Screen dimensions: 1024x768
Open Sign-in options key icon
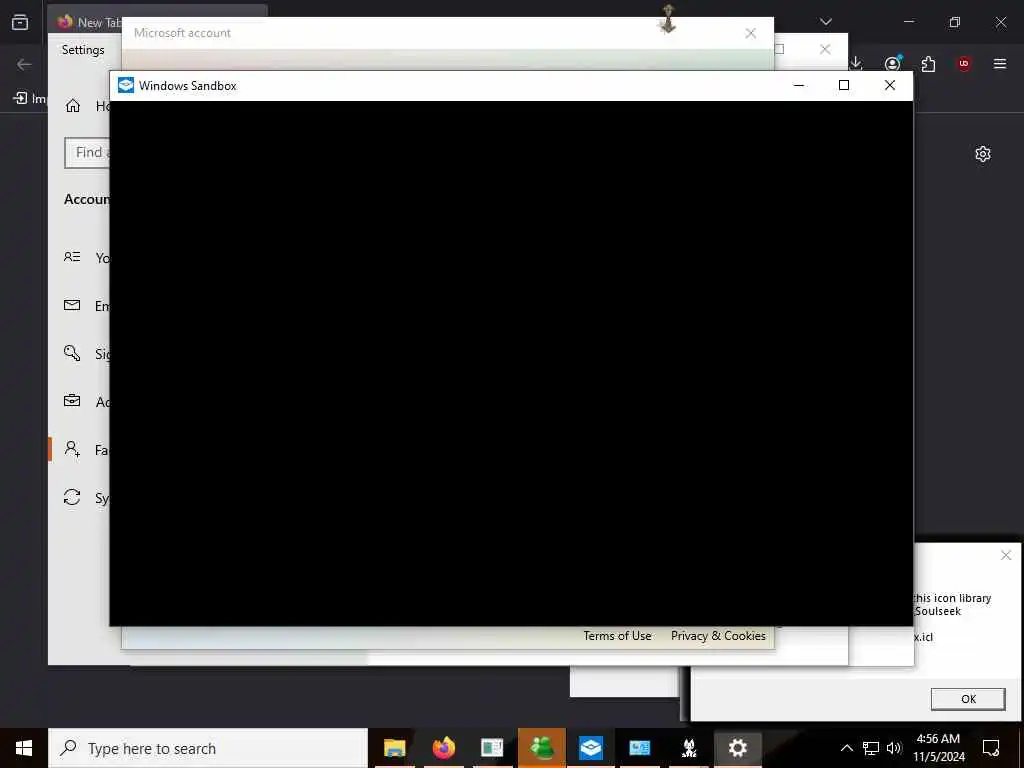(72, 353)
